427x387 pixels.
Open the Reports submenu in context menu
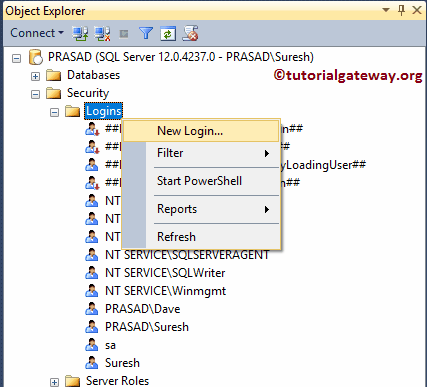[201, 209]
